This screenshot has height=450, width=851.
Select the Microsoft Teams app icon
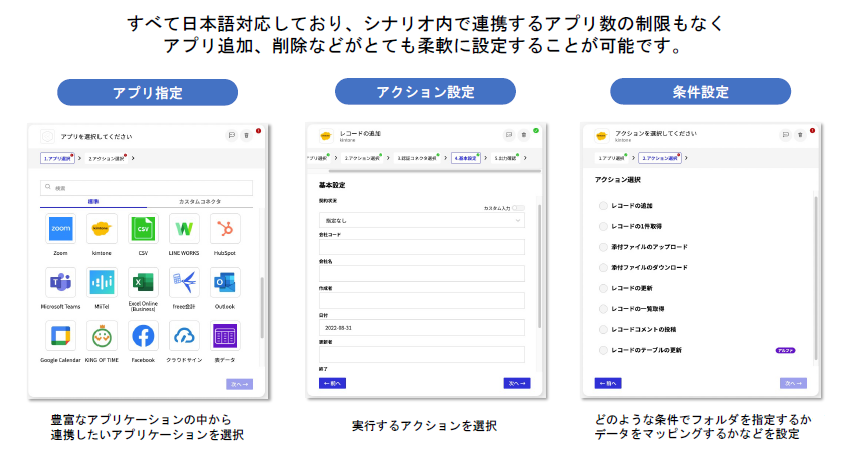tap(60, 282)
